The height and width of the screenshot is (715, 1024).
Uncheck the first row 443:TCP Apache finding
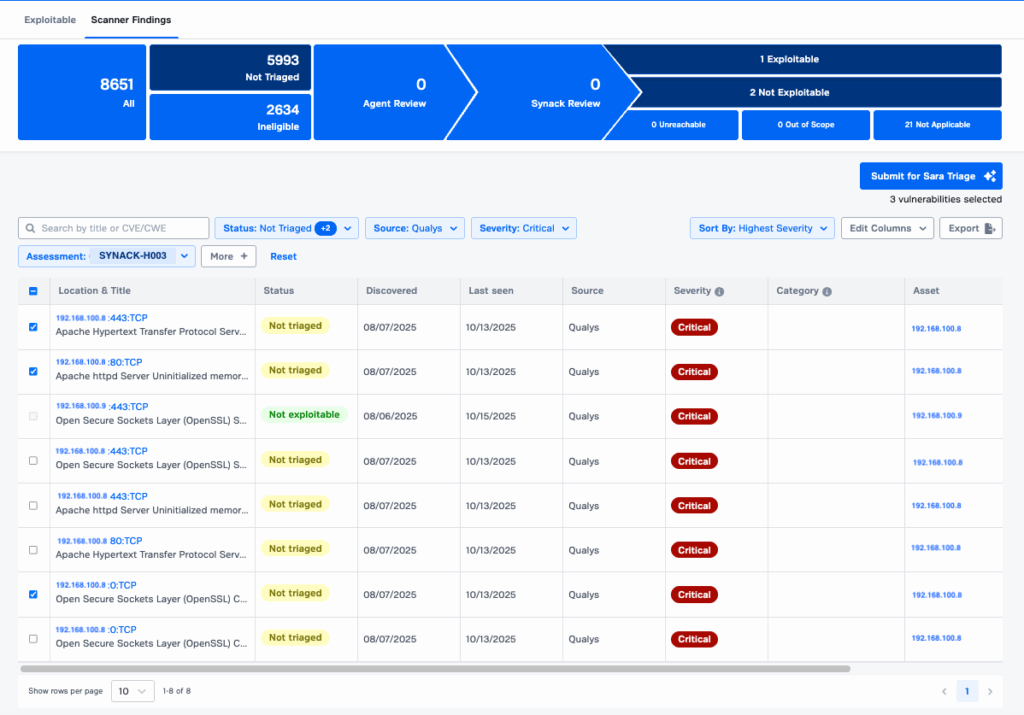click(x=33, y=327)
